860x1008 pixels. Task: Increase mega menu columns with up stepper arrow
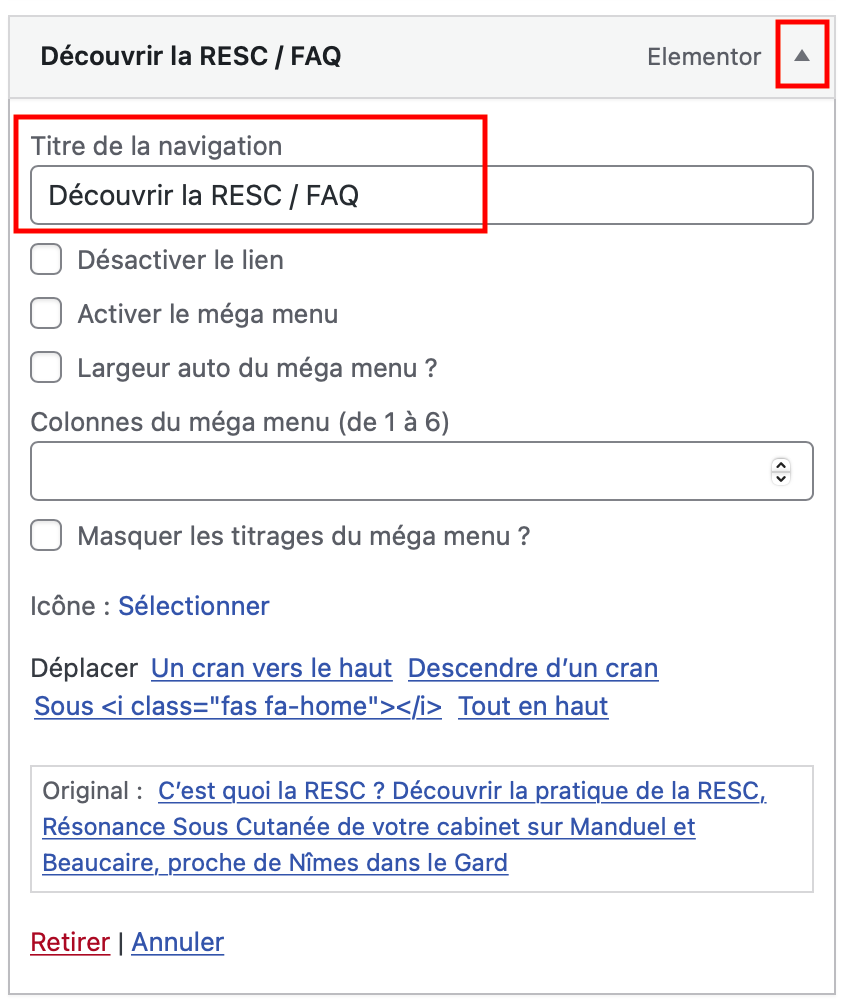(782, 465)
